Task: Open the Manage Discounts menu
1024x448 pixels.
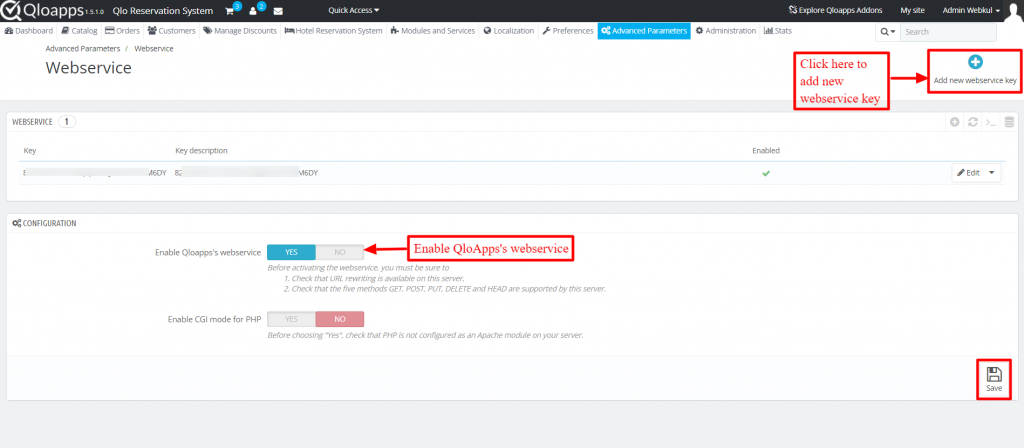Action: [x=240, y=31]
